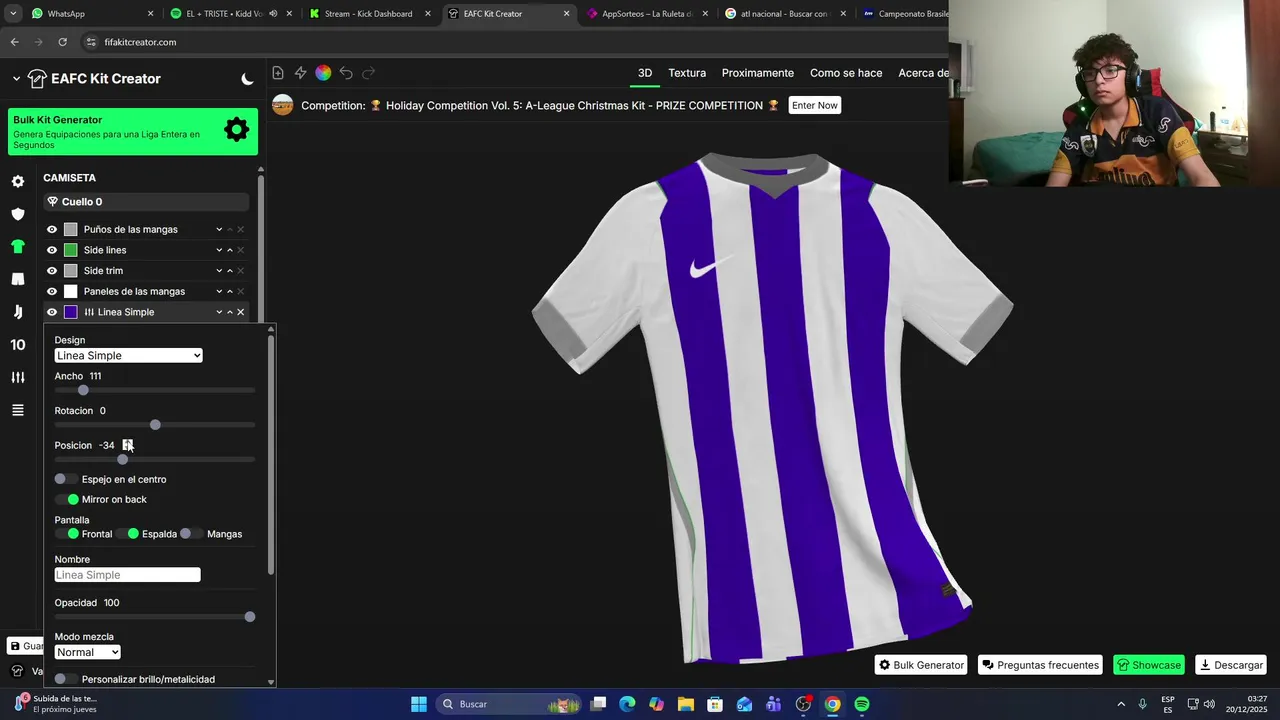Open Microsoft Edge from the taskbar

click(x=627, y=704)
